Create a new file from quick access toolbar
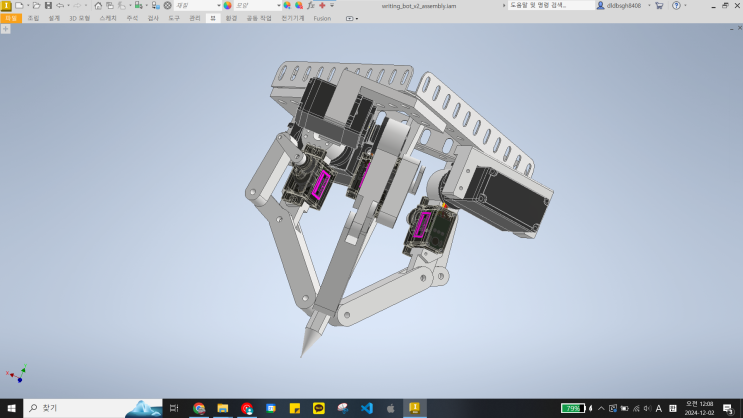 (x=19, y=5)
